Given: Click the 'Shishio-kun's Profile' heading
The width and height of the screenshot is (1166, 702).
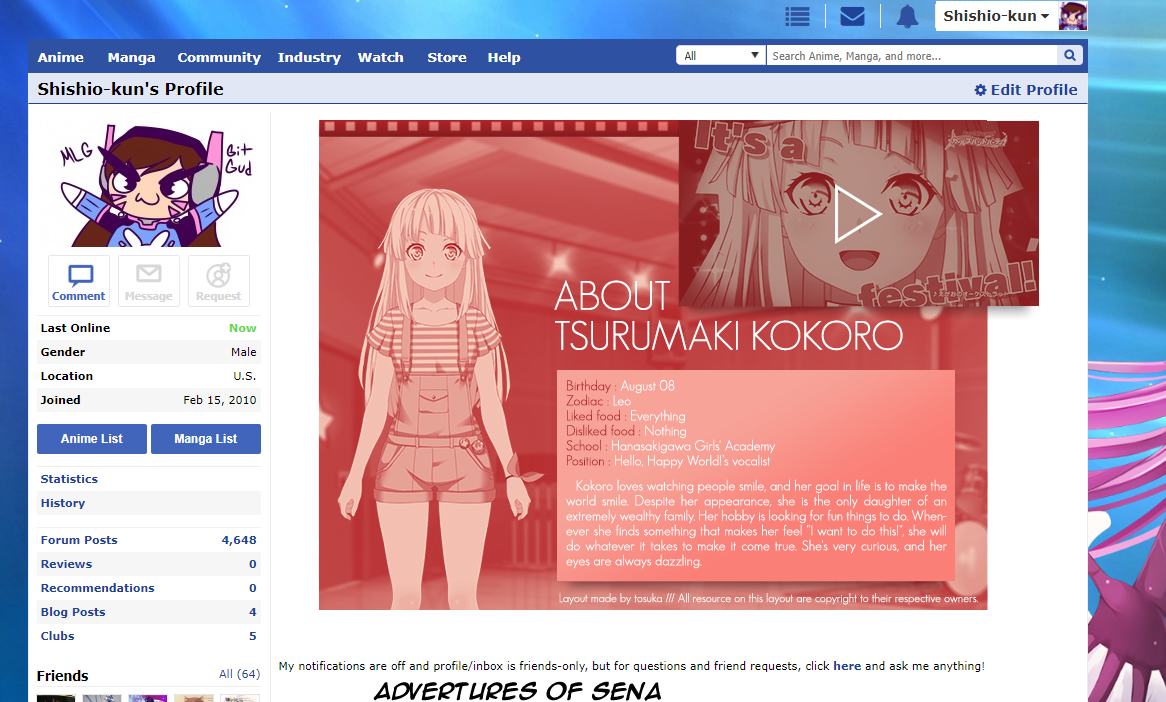Looking at the screenshot, I should click(x=130, y=89).
